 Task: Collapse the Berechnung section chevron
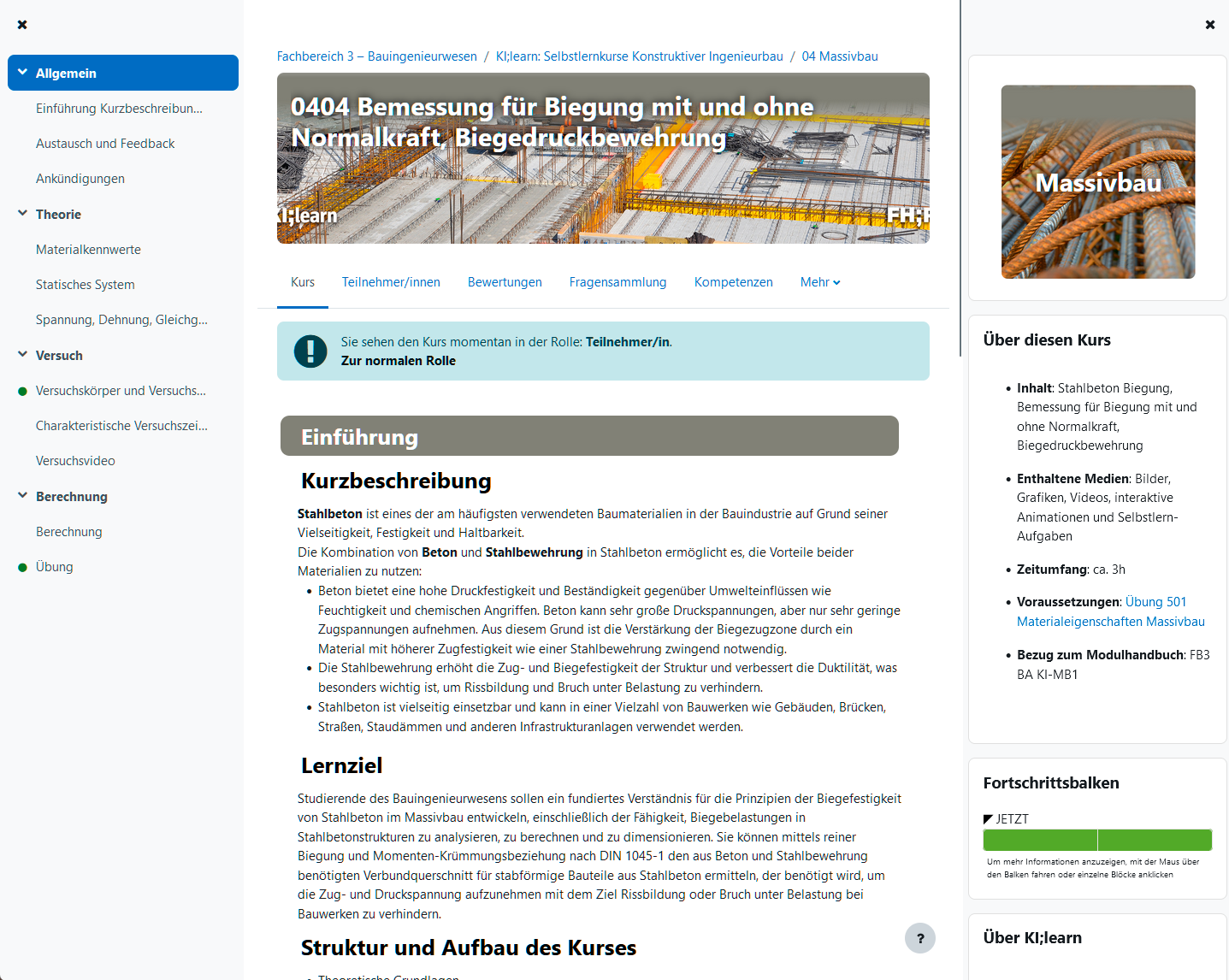pyautogui.click(x=22, y=496)
